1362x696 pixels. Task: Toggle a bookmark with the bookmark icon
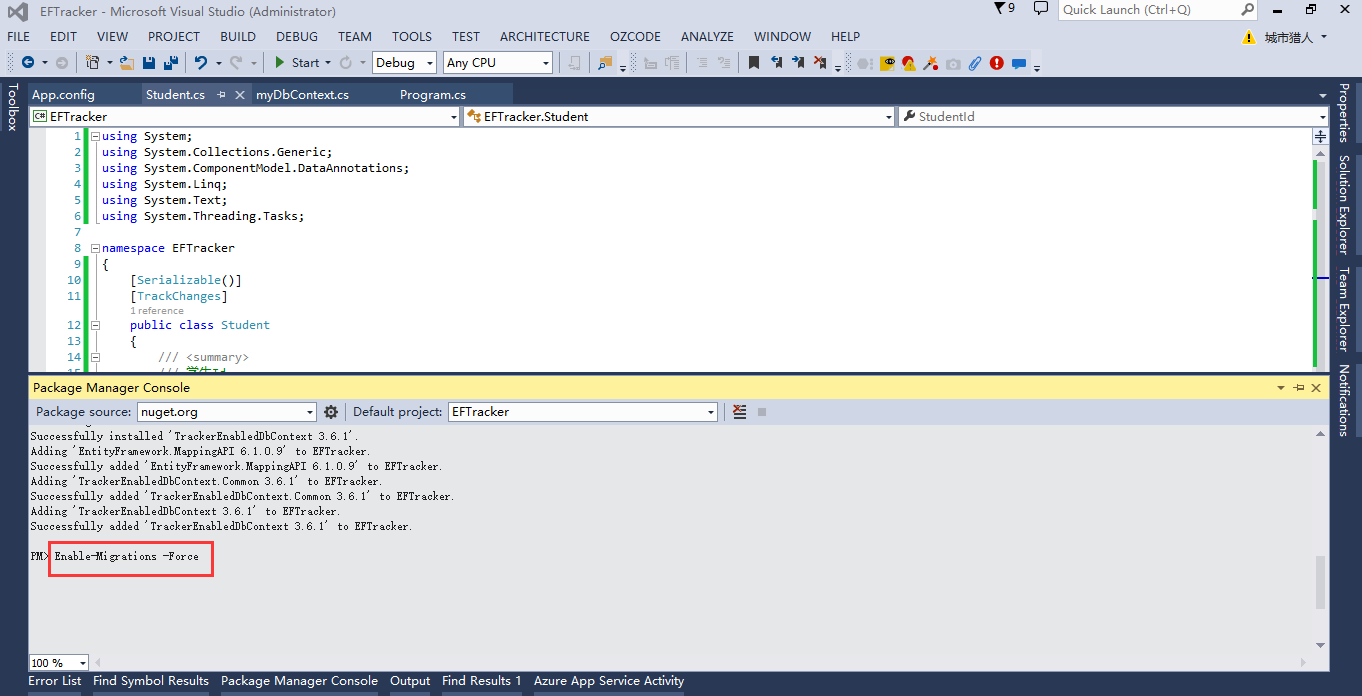754,62
